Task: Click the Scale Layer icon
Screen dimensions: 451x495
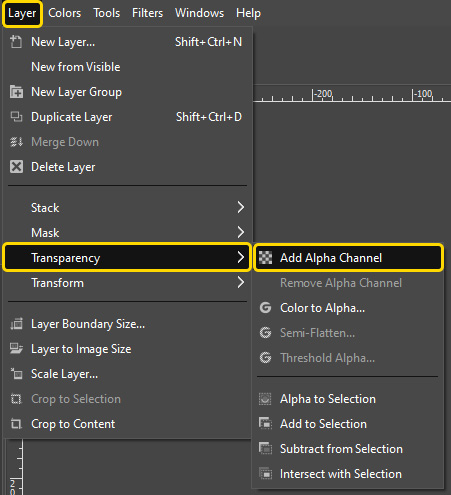Action: [x=16, y=374]
